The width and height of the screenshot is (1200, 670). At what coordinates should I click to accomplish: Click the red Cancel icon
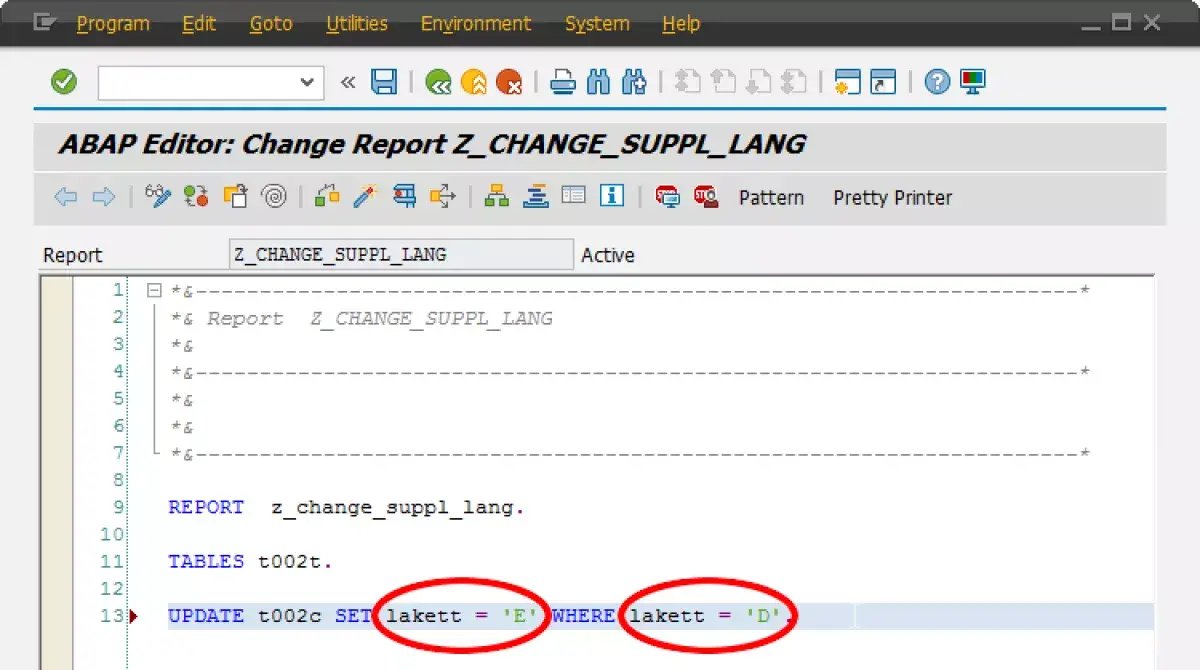click(509, 82)
